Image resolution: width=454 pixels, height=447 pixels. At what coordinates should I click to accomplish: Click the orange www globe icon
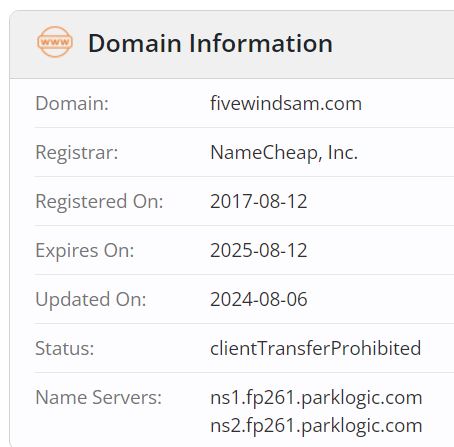click(55, 42)
